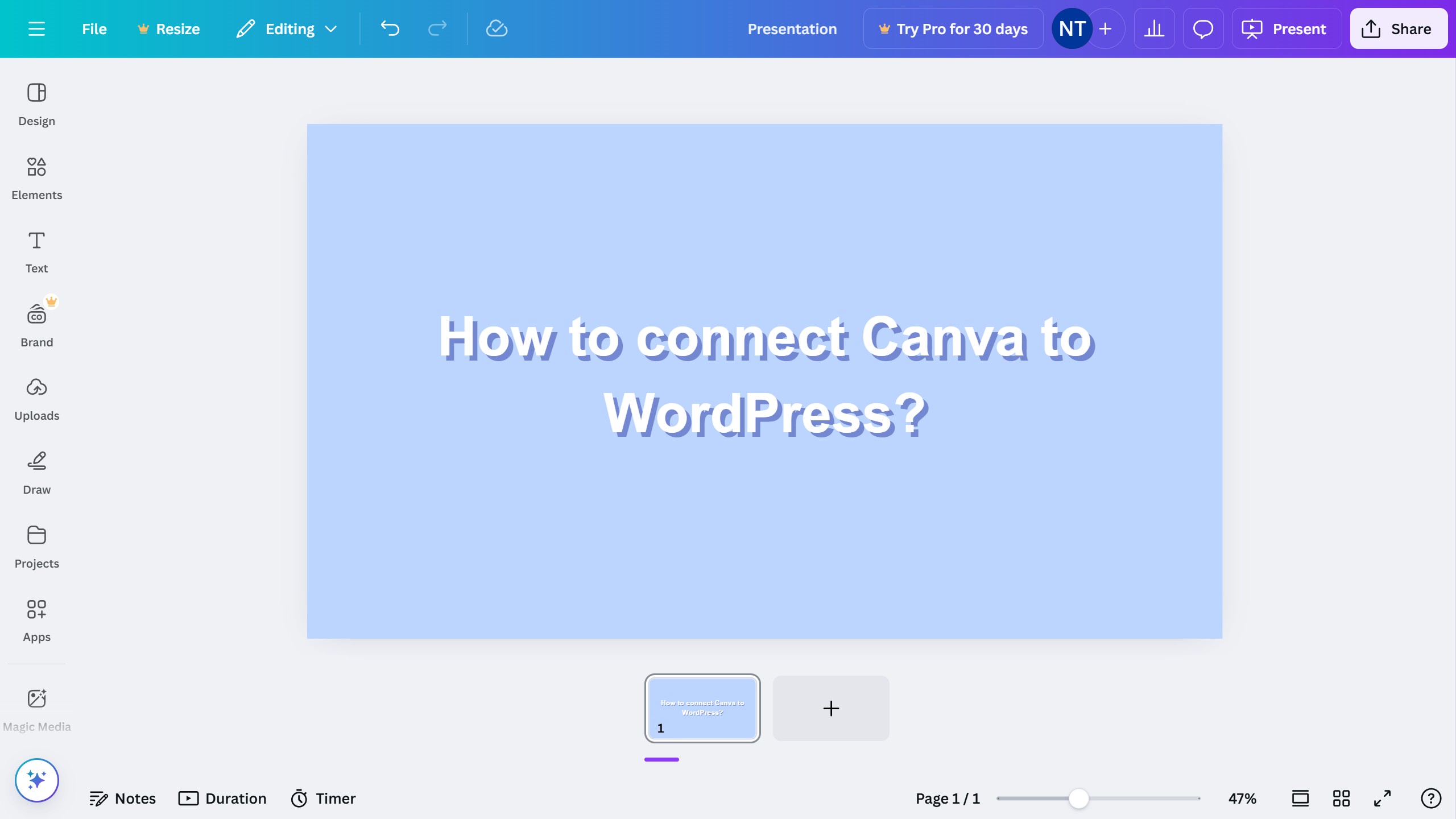Open the Uploads panel
Screen dimensions: 1456x819
(36, 398)
